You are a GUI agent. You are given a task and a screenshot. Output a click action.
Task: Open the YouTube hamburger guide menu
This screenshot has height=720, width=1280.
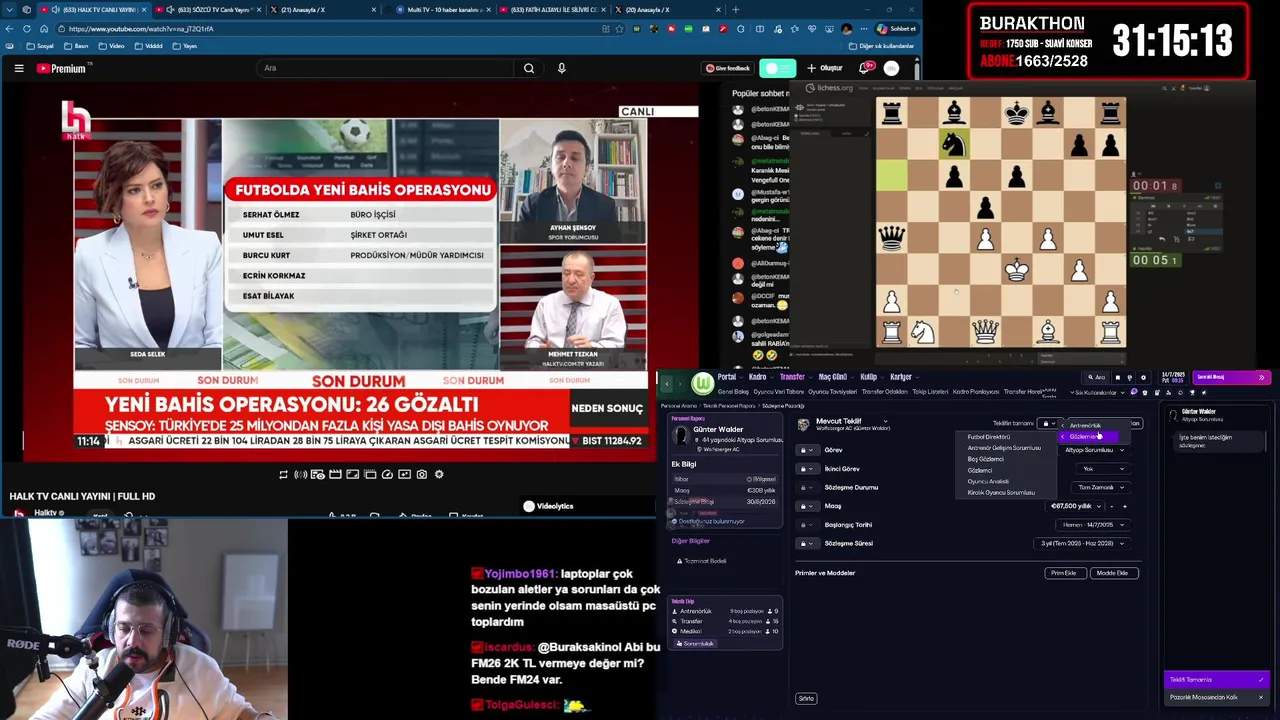(18, 68)
